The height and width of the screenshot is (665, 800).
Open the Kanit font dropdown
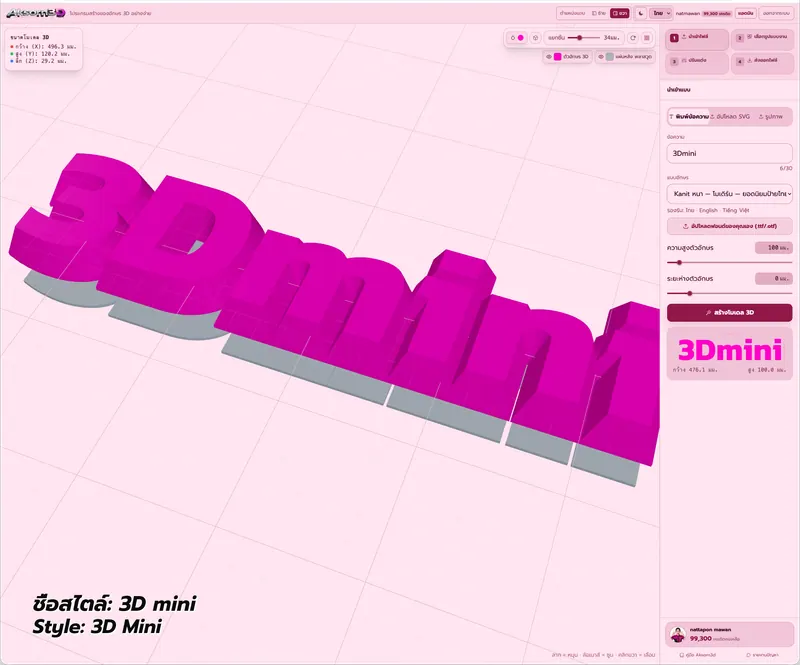[730, 194]
